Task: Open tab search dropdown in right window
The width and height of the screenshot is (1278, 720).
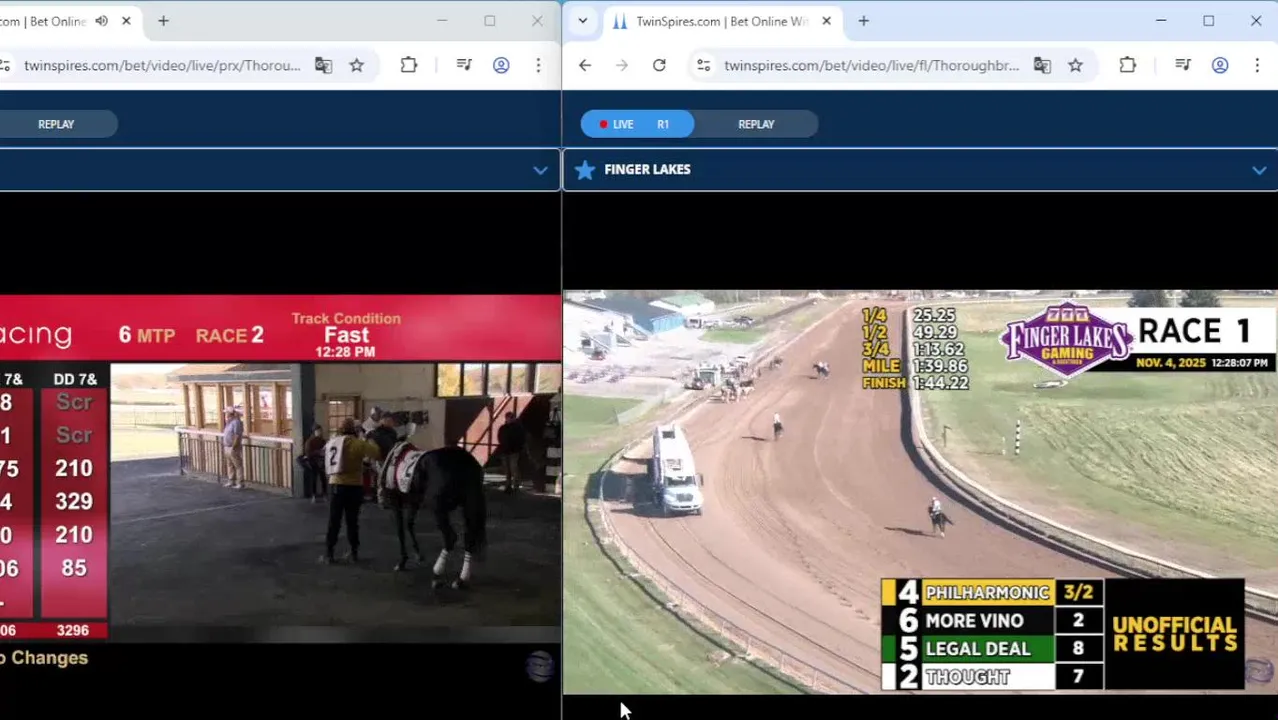Action: click(582, 21)
